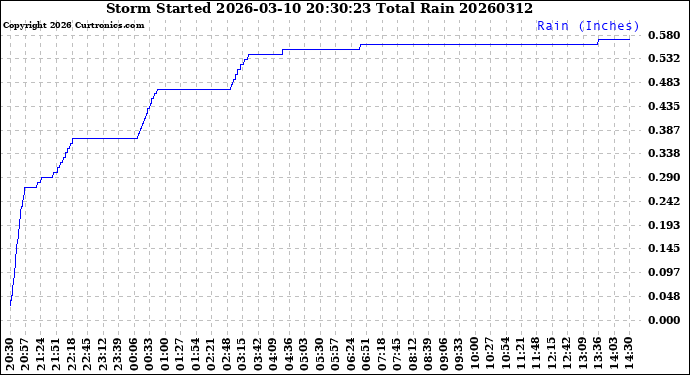The image size is (690, 375).
Task: Click the 0.435 y-axis value
Action: click(x=664, y=106)
